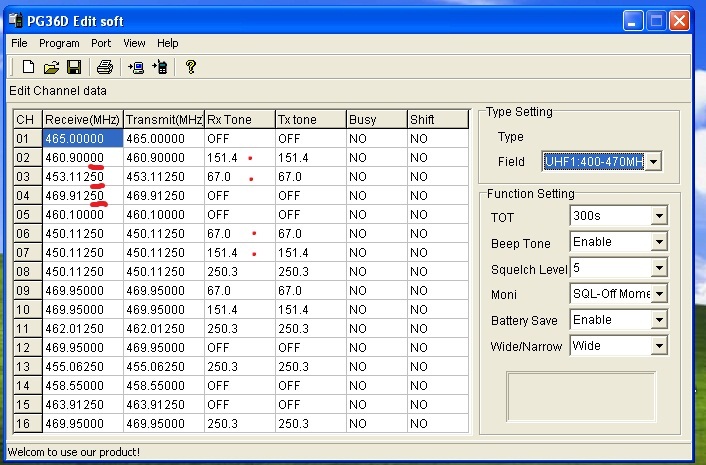Click the Tx tone column header
The width and height of the screenshot is (706, 465).
[x=311, y=120]
